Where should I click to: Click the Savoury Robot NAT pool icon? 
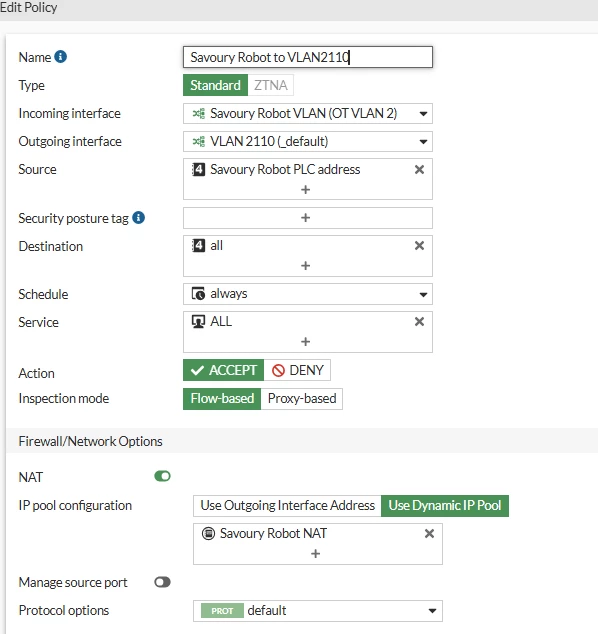click(208, 533)
